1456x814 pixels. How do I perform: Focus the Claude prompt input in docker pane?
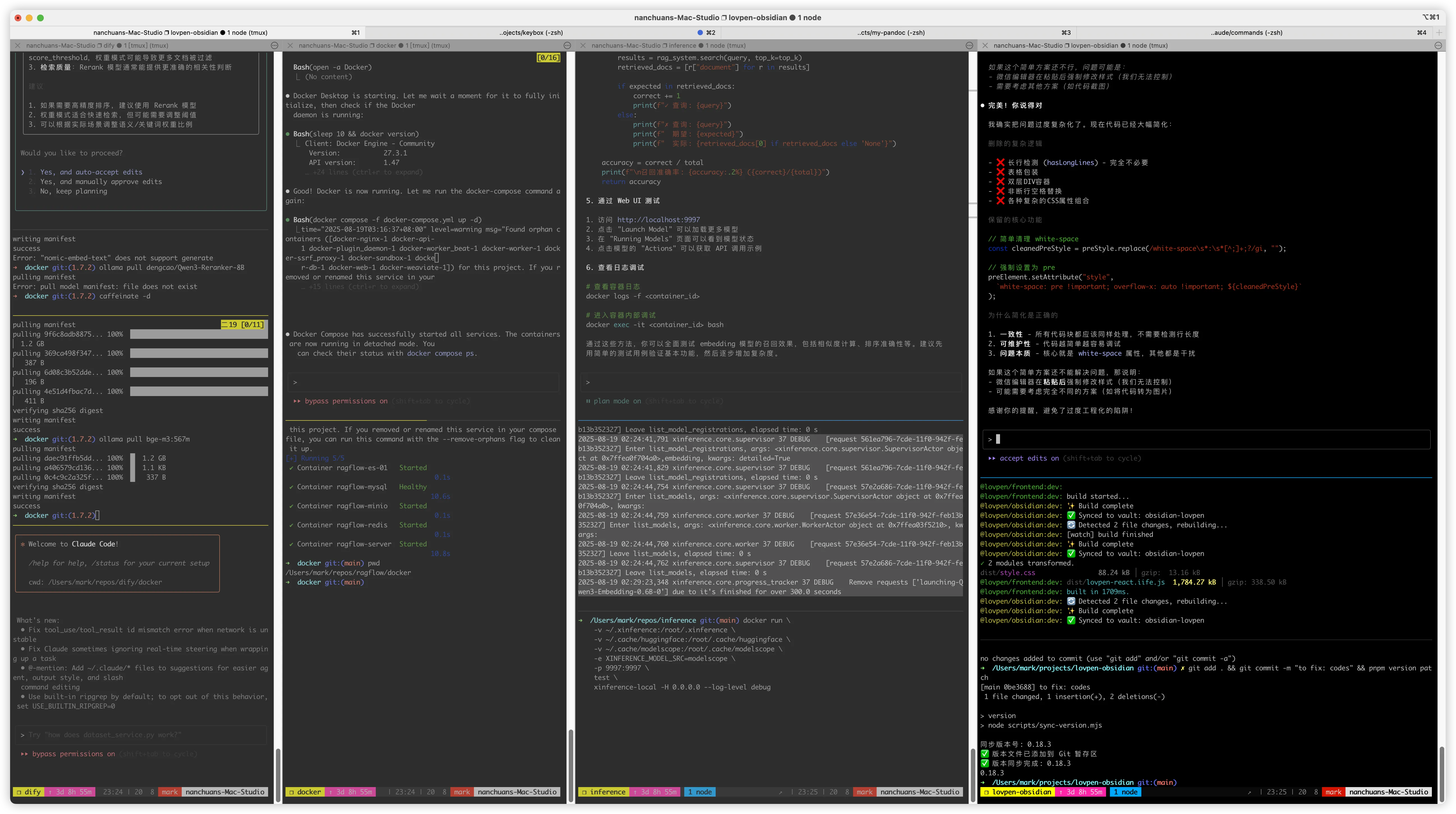[x=423, y=383]
